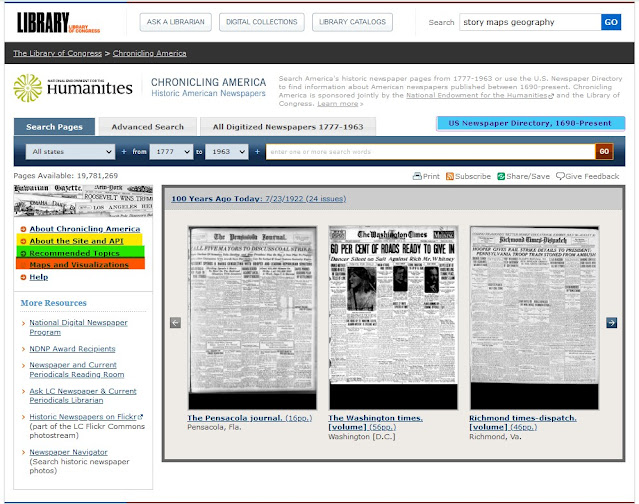Open the Pensacola Journal page thumbnail
Image resolution: width=639 pixels, height=504 pixels.
[x=252, y=318]
